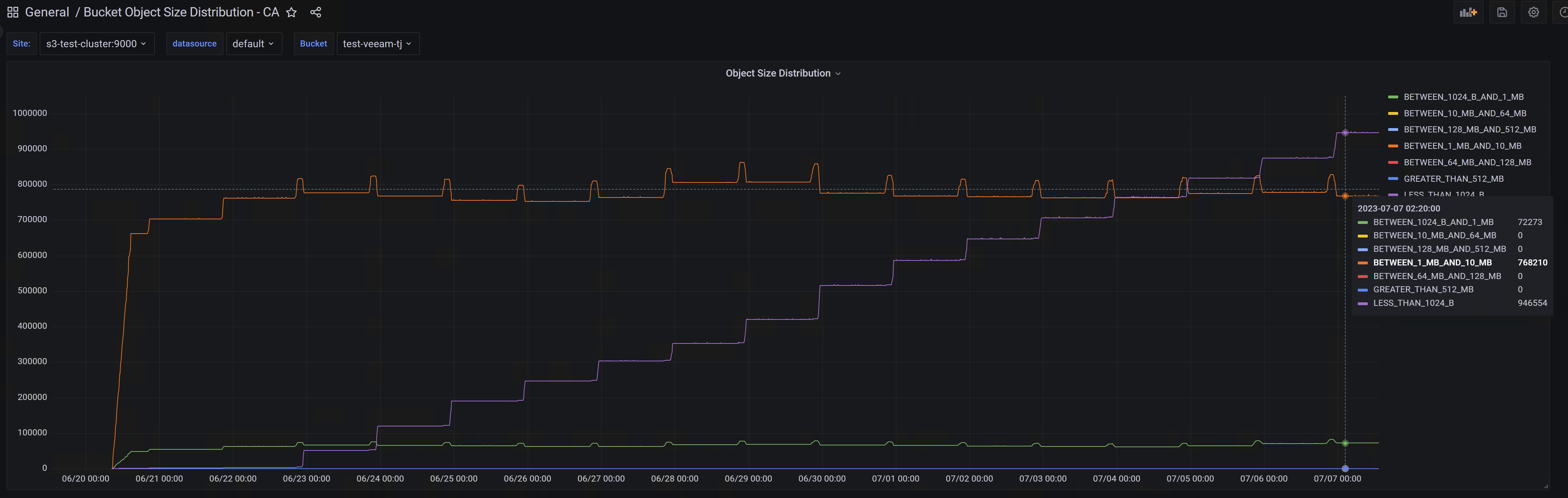Click orange swatch of BETWEEN_1_MB_AND_10_MB legend

pos(1393,146)
